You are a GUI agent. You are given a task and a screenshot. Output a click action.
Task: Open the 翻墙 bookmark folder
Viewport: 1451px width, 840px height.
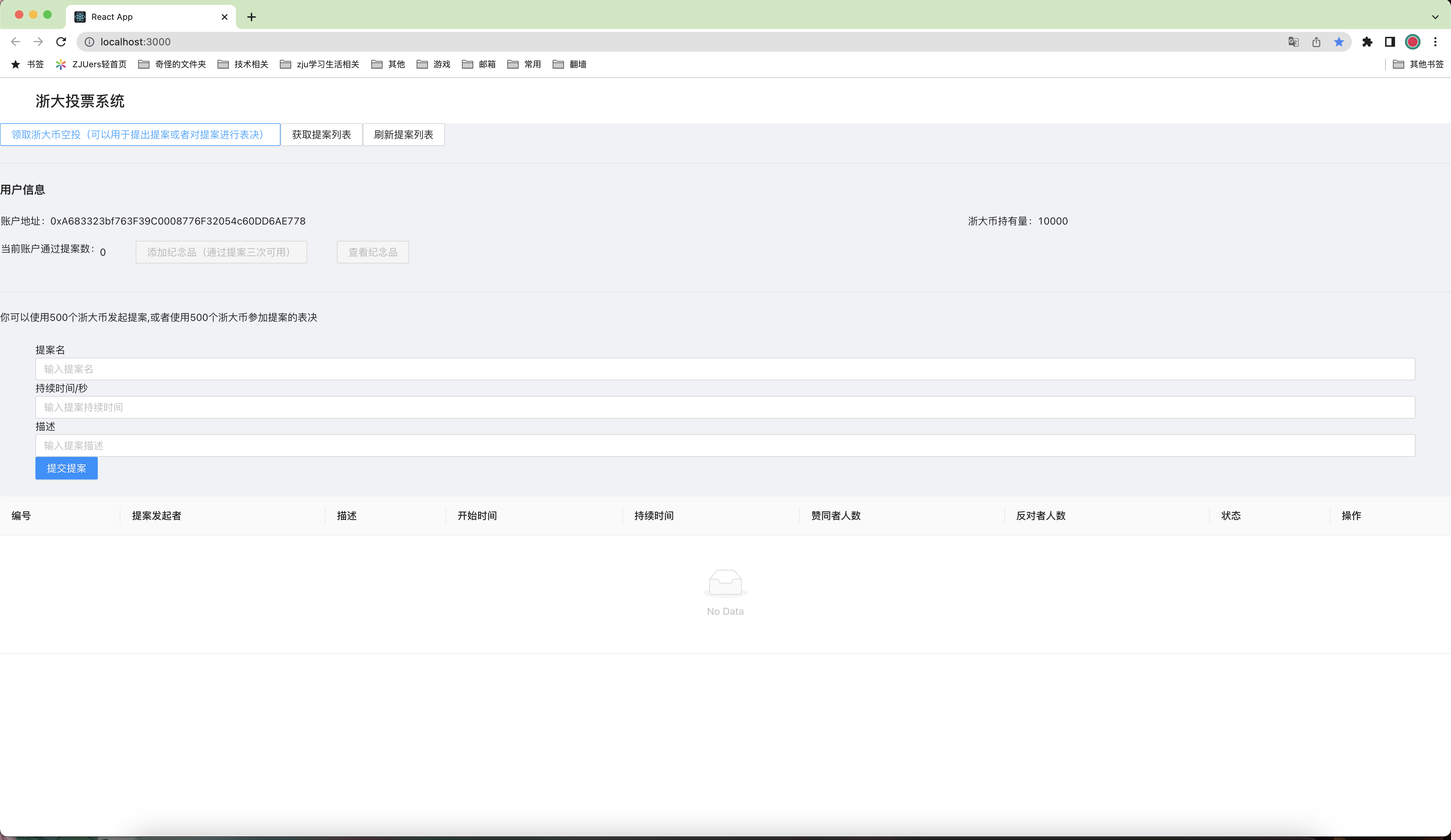click(570, 64)
